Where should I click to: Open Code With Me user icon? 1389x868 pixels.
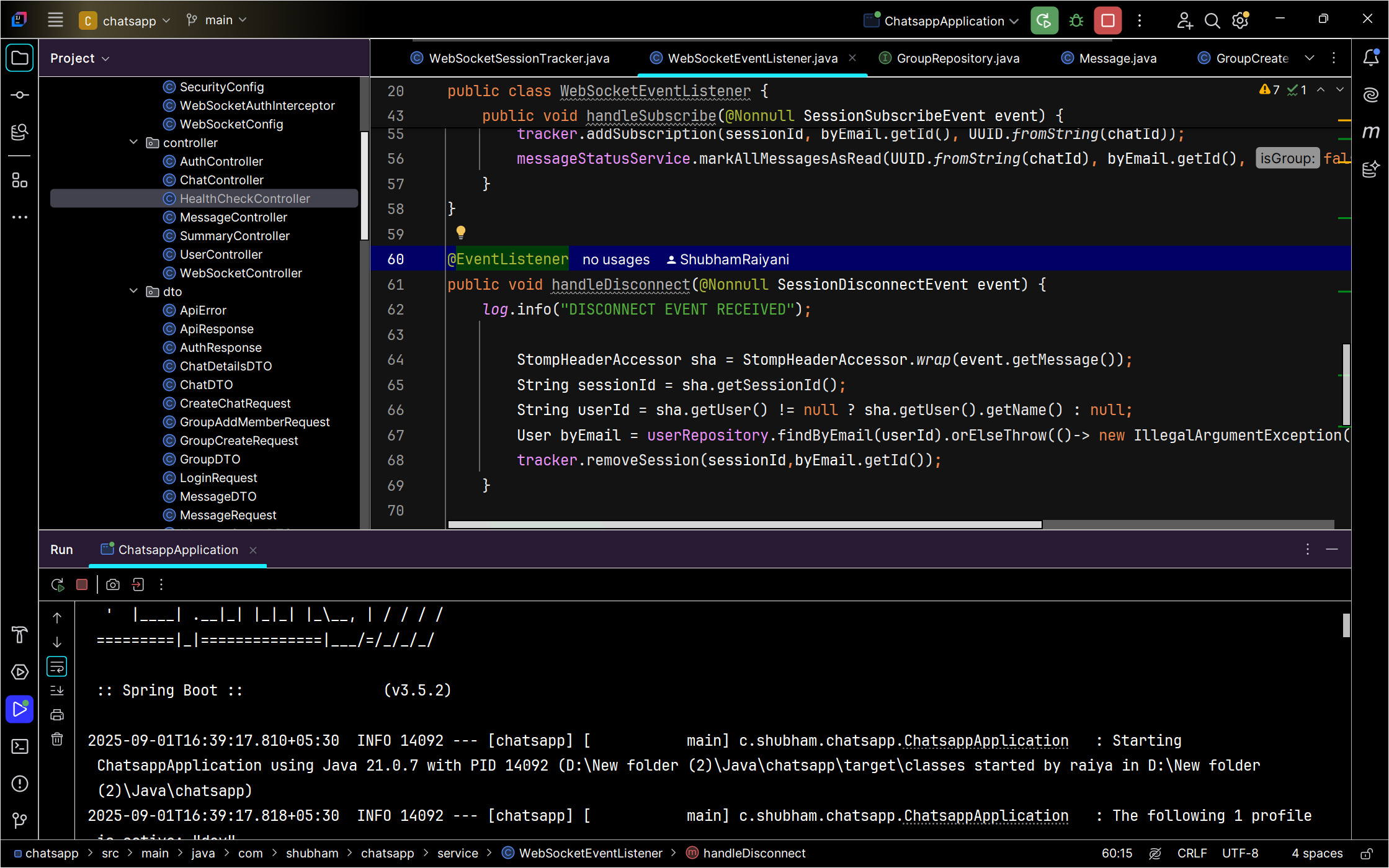pyautogui.click(x=1184, y=20)
